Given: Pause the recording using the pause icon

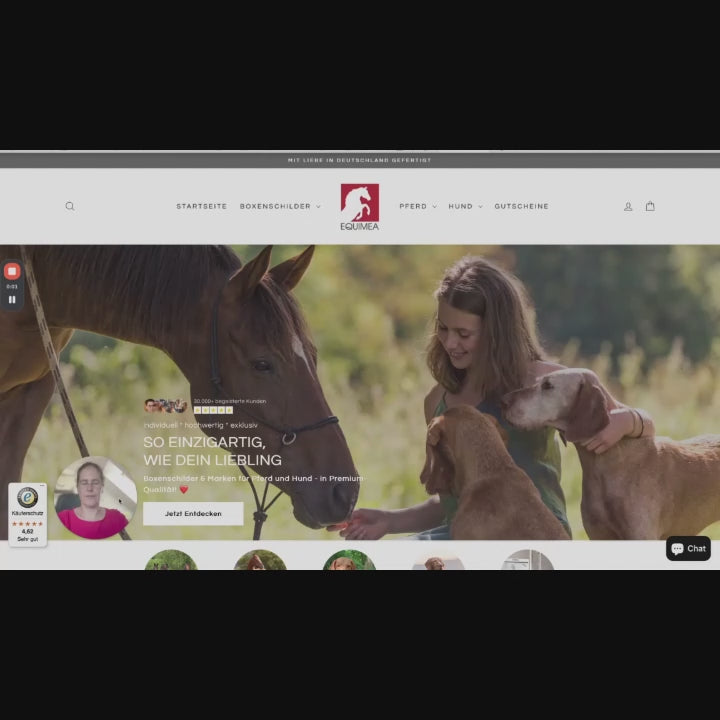Looking at the screenshot, I should click(12, 299).
